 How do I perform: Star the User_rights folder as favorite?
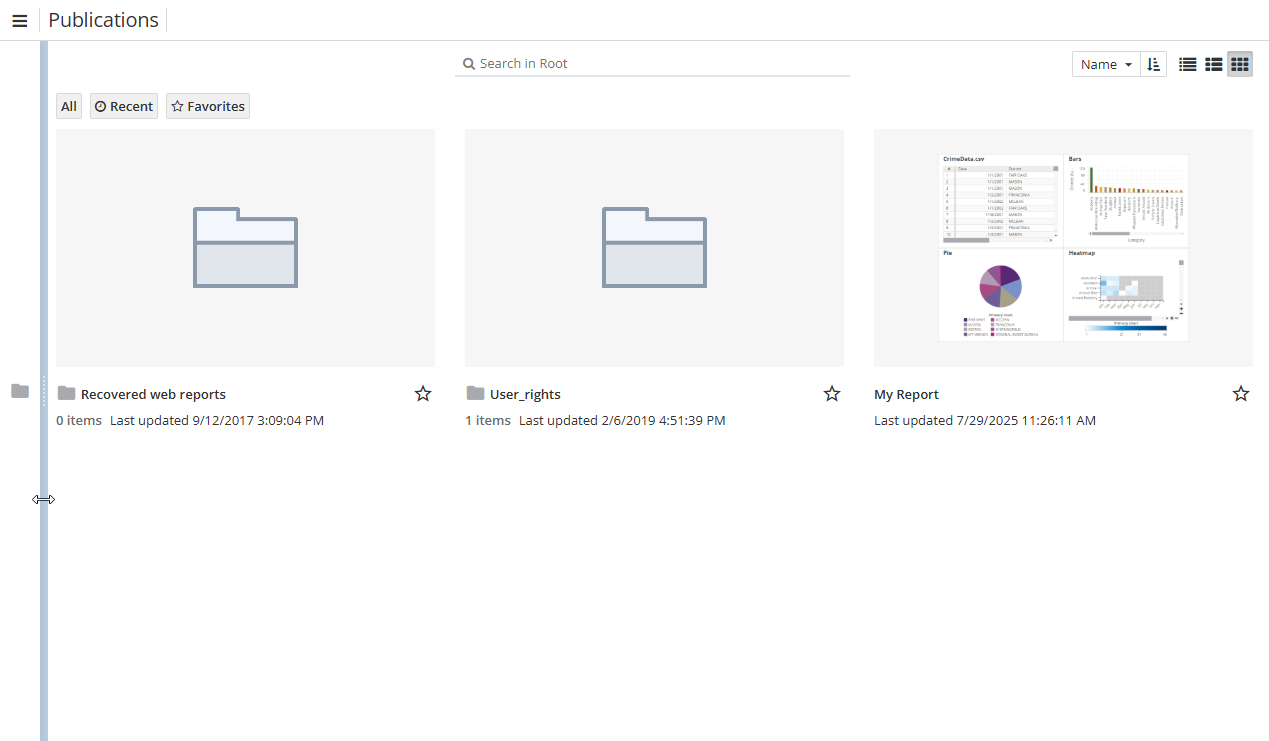(832, 394)
